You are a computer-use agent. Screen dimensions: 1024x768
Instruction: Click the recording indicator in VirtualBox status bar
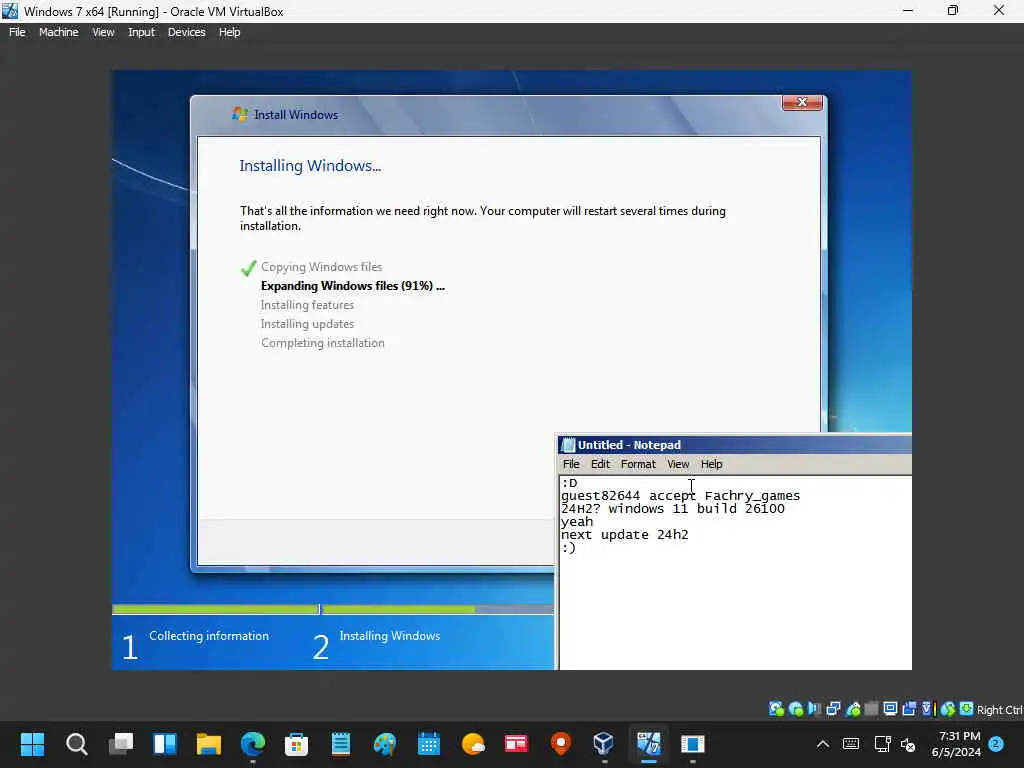point(909,709)
